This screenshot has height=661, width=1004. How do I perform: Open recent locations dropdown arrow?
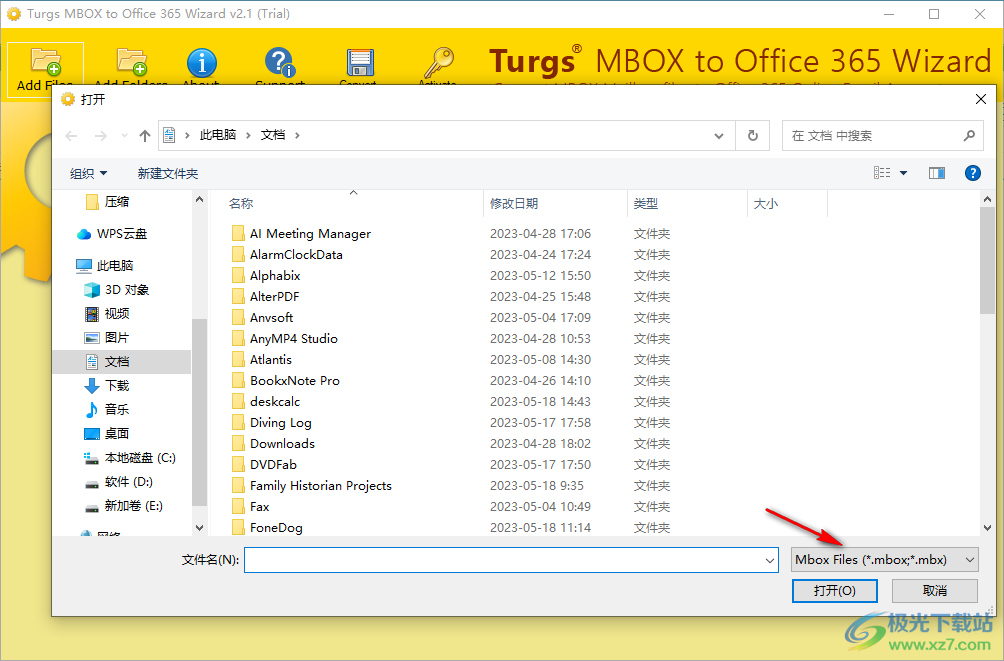(124, 136)
